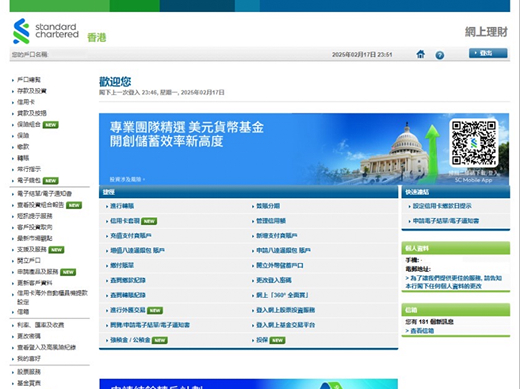This screenshot has height=389, width=520.
Task: Open 信用卡海外自動櫃員機提款設定 in sidebar
Action: tap(52, 297)
